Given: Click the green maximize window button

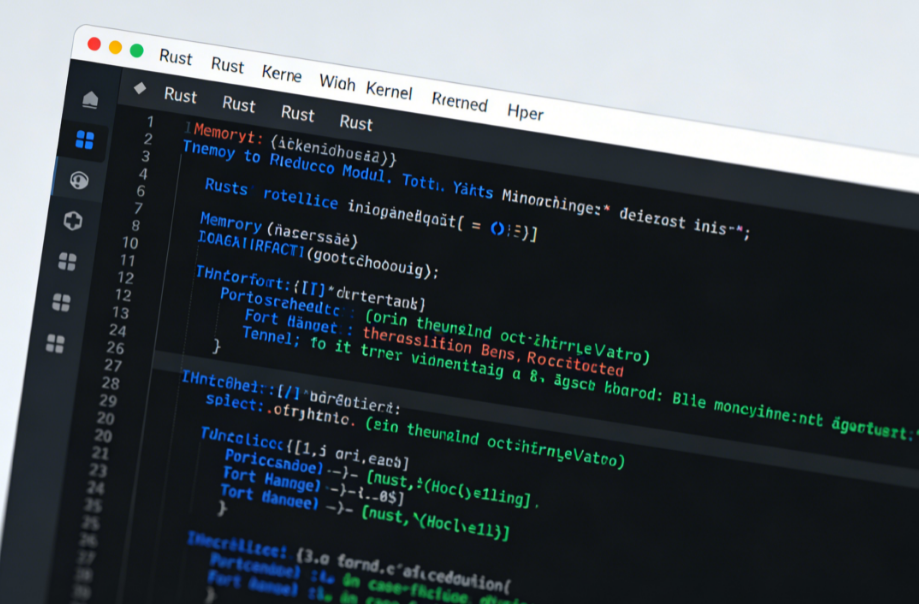Looking at the screenshot, I should (x=137, y=50).
